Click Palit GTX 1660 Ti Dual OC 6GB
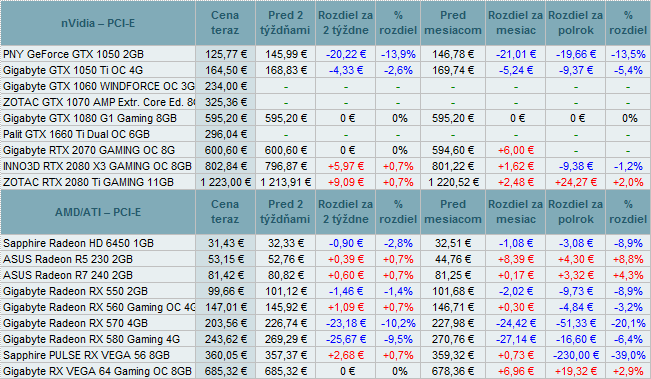This screenshot has height=379, width=651. click(x=76, y=134)
